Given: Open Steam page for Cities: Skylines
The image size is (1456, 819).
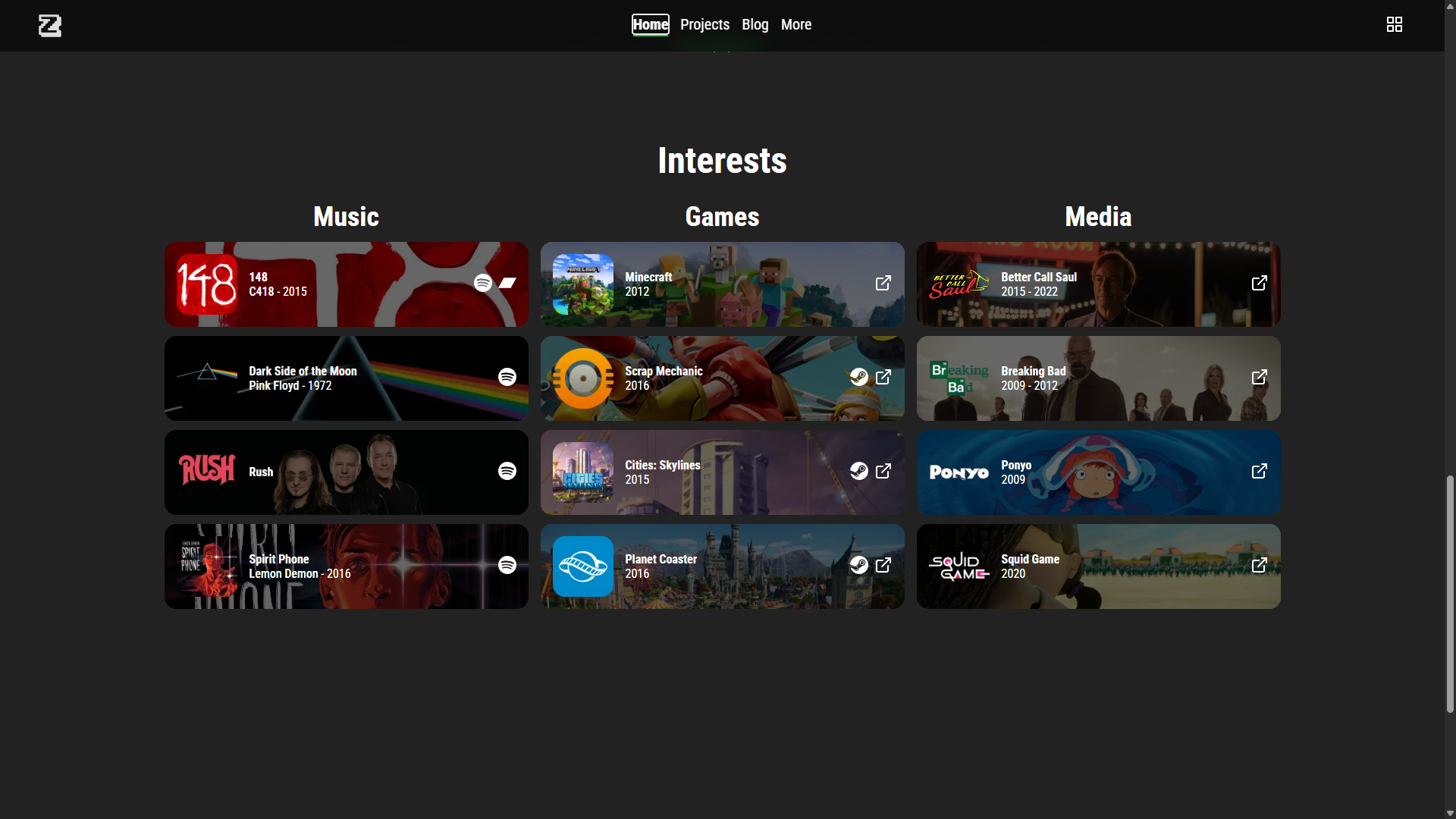Looking at the screenshot, I should pyautogui.click(x=859, y=471).
